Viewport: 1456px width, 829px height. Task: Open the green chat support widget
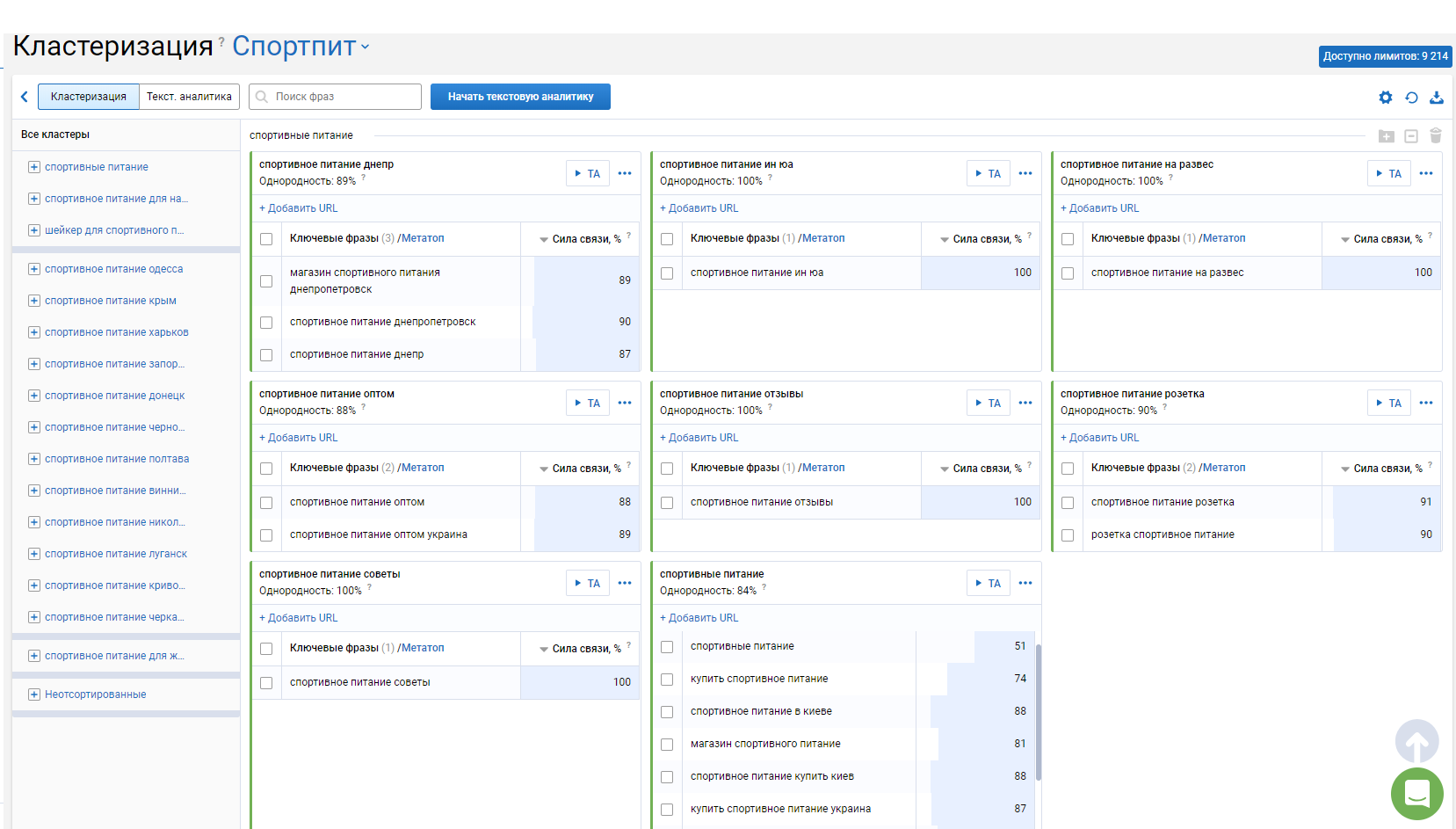click(x=1416, y=794)
